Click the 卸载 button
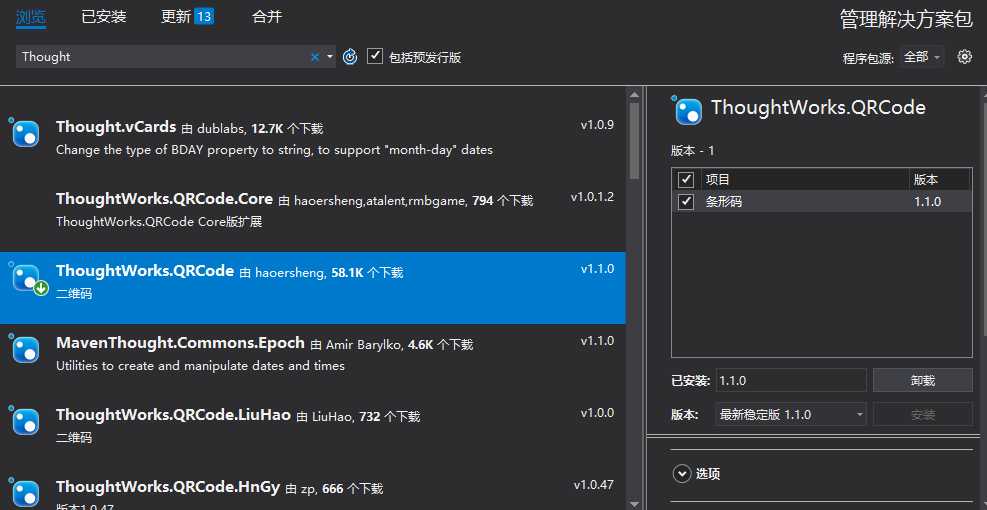Screen dimensions: 987x510 (923, 380)
